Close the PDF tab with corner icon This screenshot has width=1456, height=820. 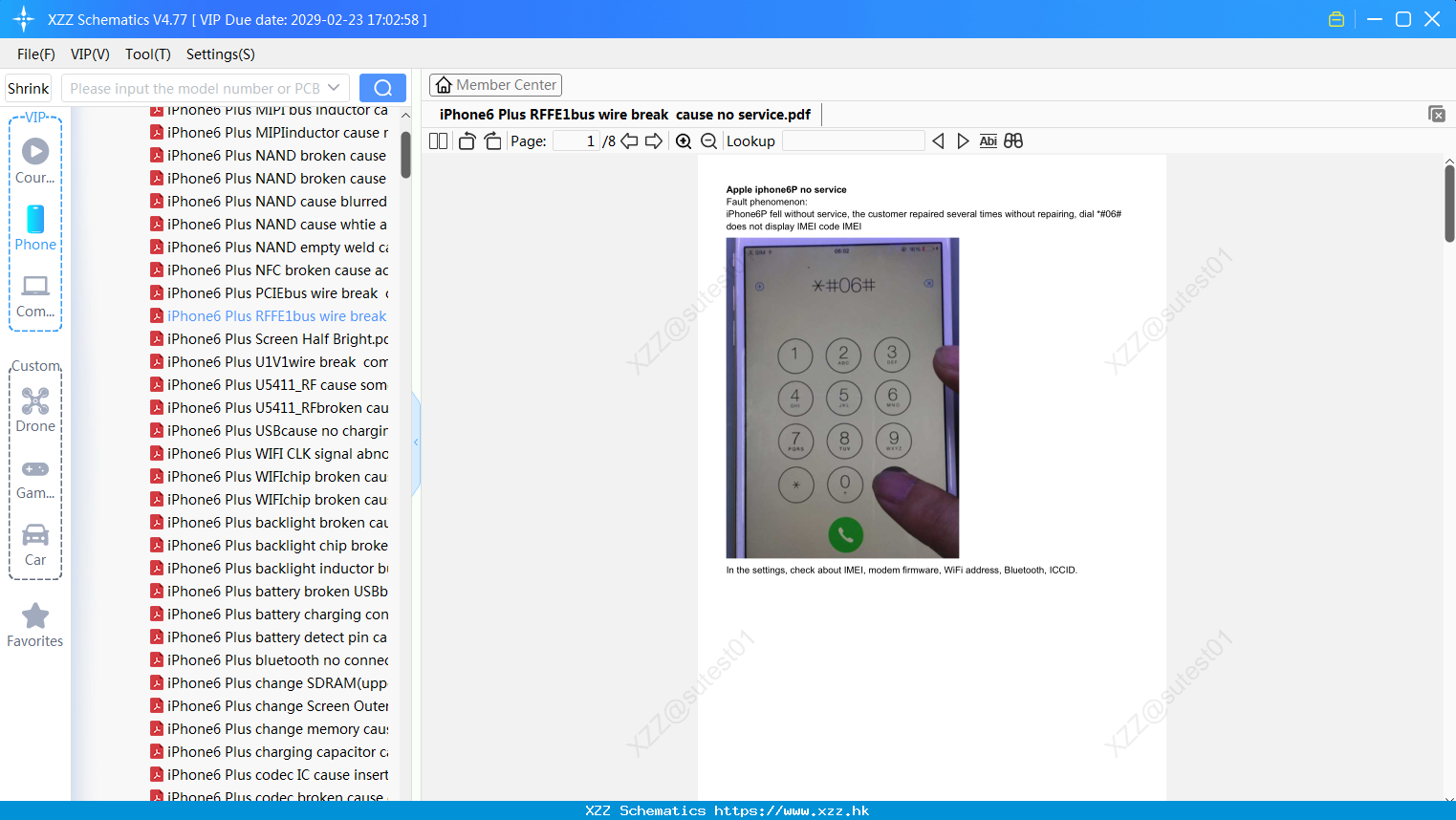coord(1437,114)
